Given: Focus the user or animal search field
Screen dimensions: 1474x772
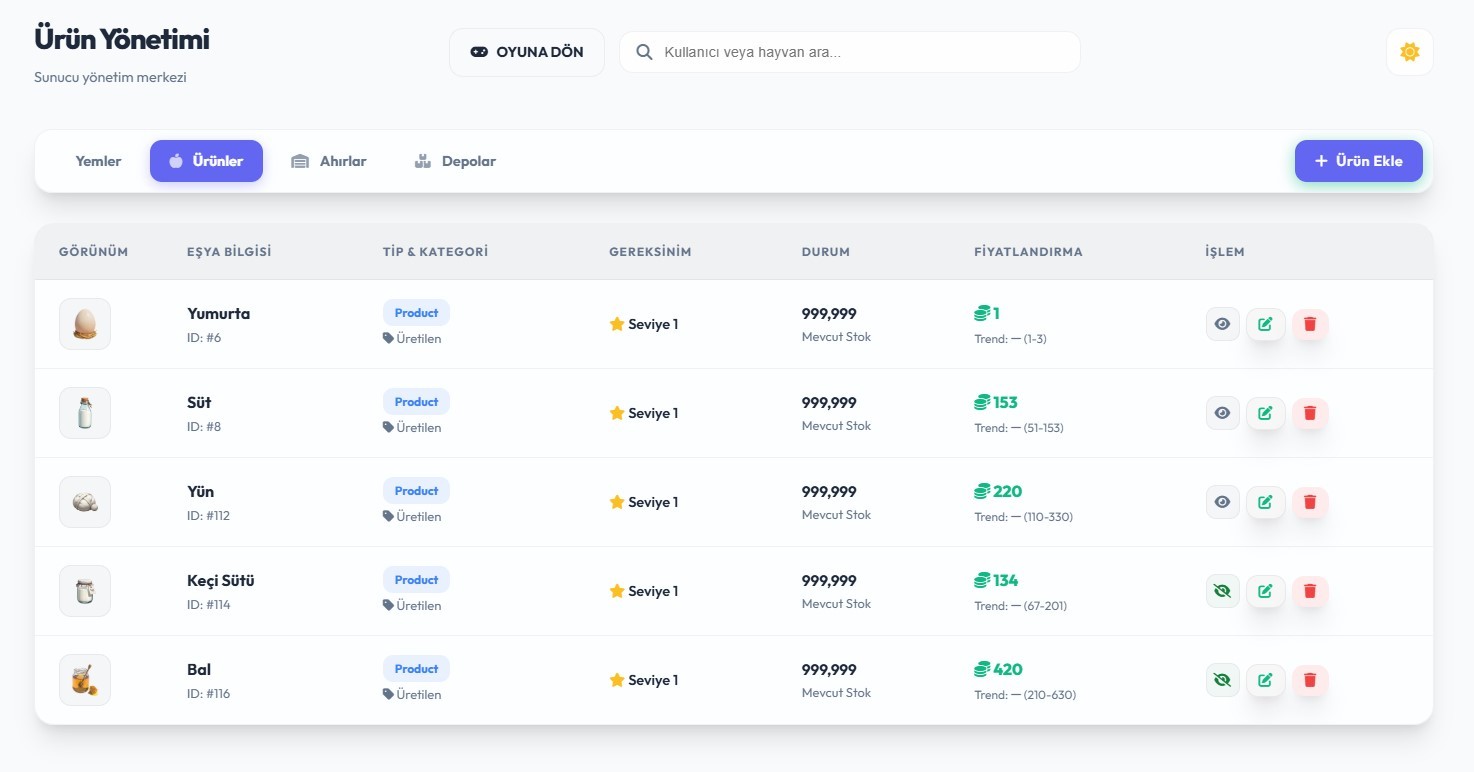Looking at the screenshot, I should pos(860,52).
